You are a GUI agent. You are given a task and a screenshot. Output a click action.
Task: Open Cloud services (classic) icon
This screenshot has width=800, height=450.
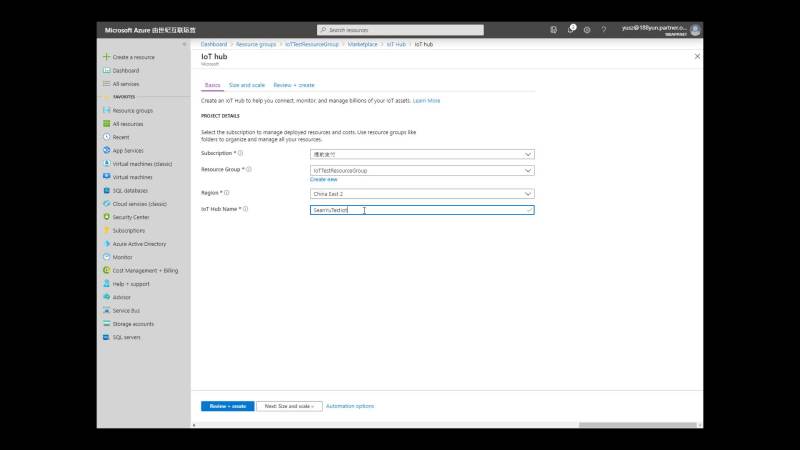coord(106,204)
